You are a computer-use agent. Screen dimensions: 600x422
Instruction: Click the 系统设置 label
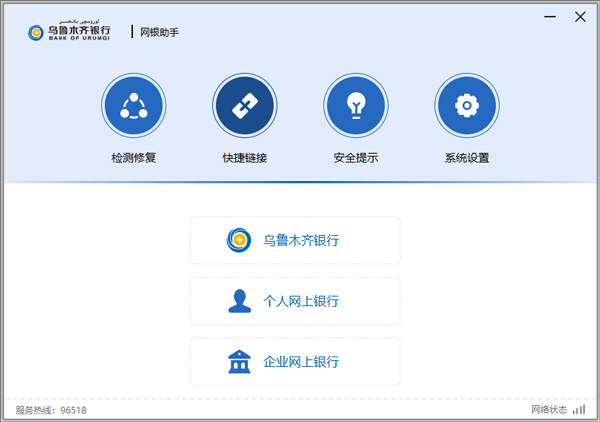pyautogui.click(x=467, y=158)
